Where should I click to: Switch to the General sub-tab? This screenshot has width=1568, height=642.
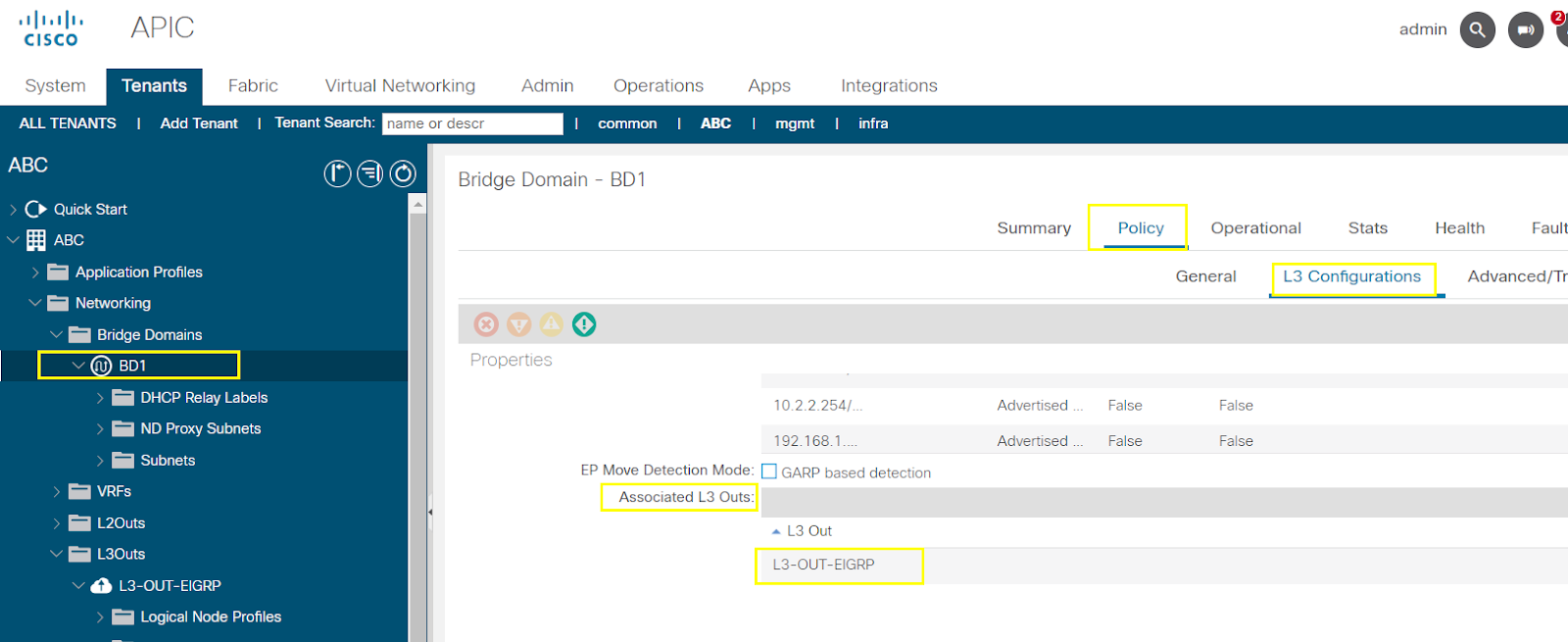coord(1205,276)
